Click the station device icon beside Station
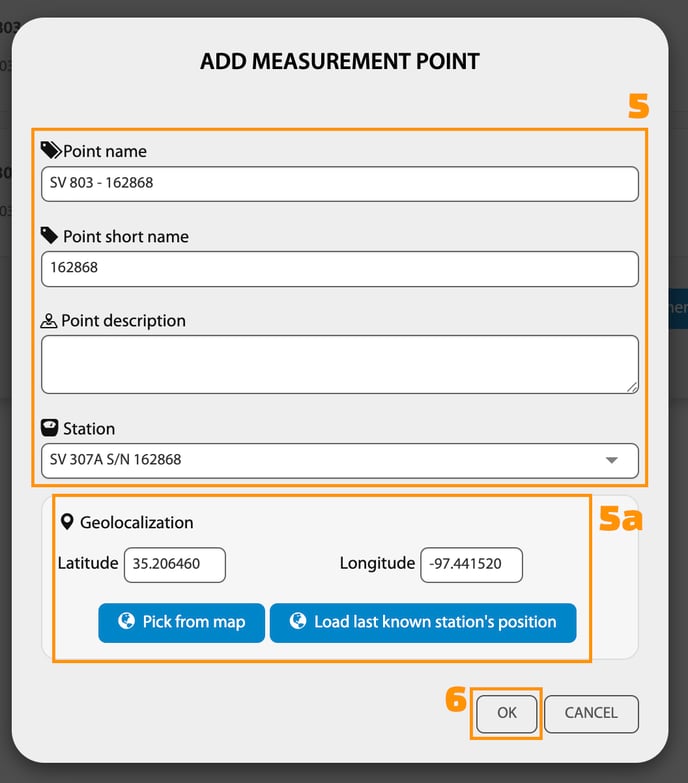Screen dimensions: 688x783 (x=50, y=428)
